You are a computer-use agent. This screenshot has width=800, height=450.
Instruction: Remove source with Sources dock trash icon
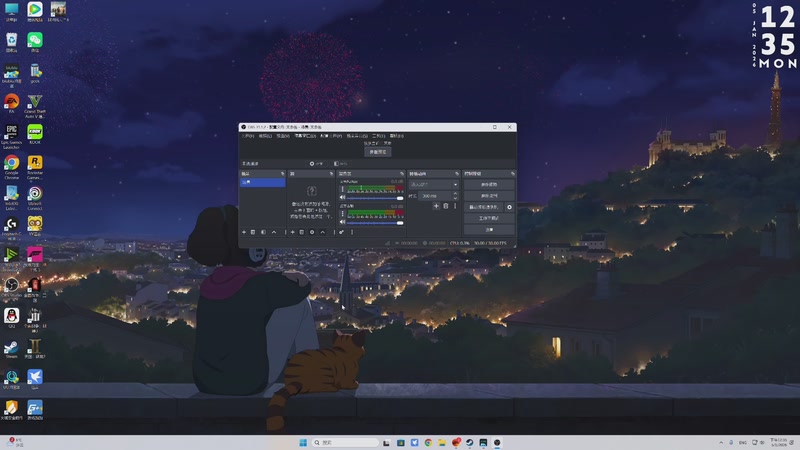(302, 232)
